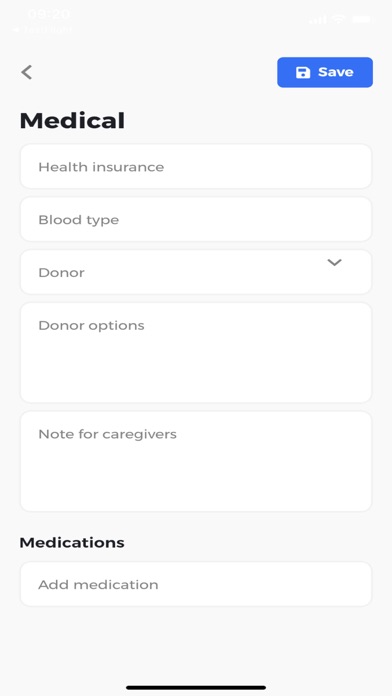Tap the home indicator bar

pyautogui.click(x=196, y=688)
